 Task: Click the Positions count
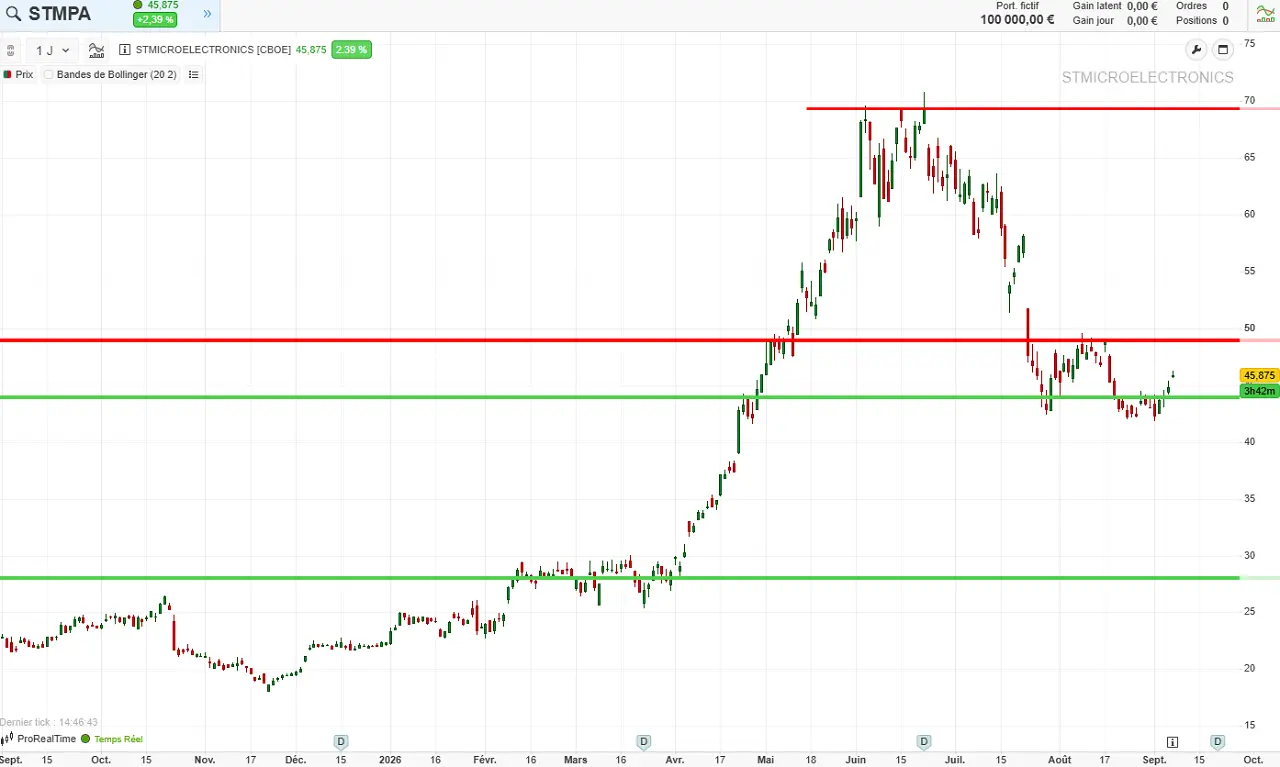1225,20
